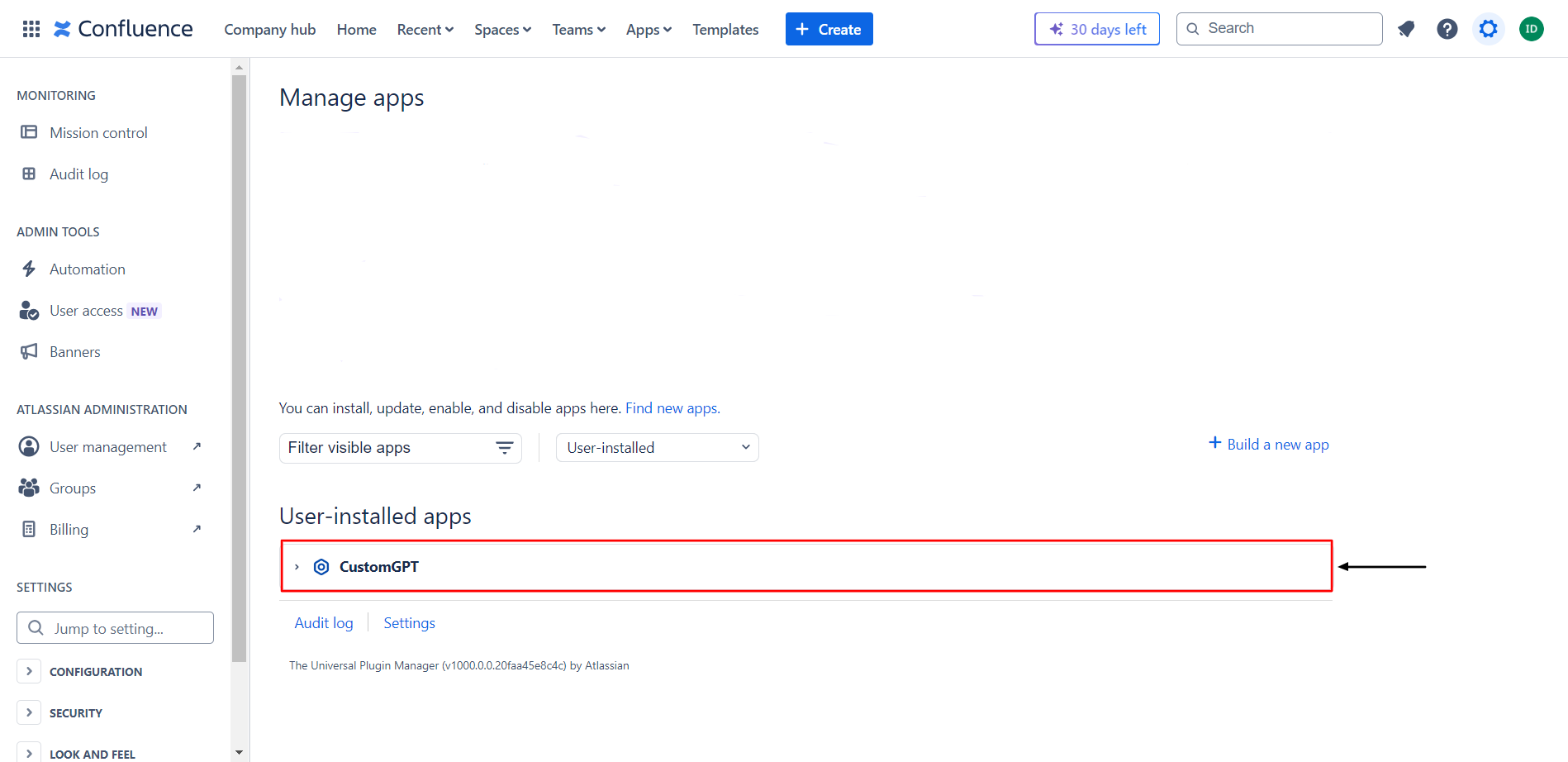Click the Automation lightning bolt icon

[29, 269]
